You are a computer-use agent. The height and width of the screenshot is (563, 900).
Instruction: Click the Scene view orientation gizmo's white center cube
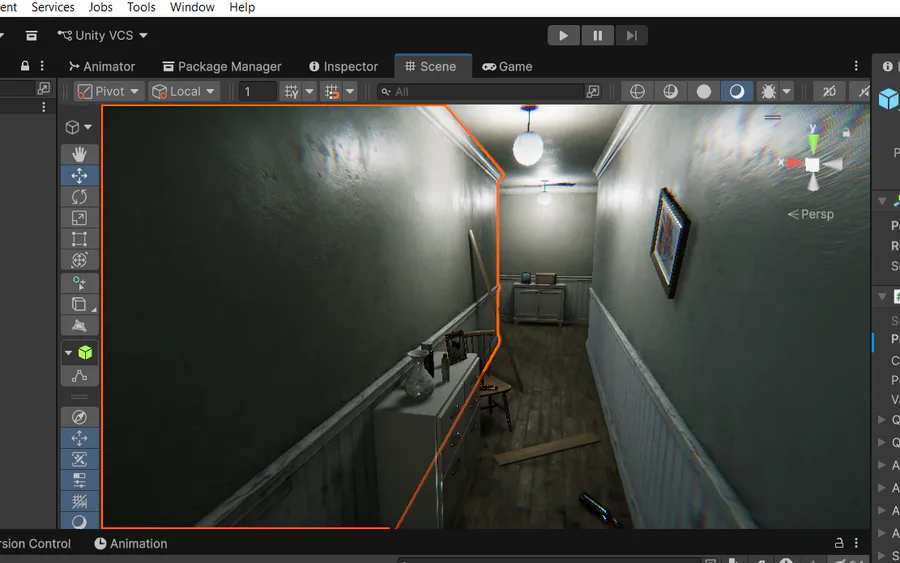click(812, 165)
